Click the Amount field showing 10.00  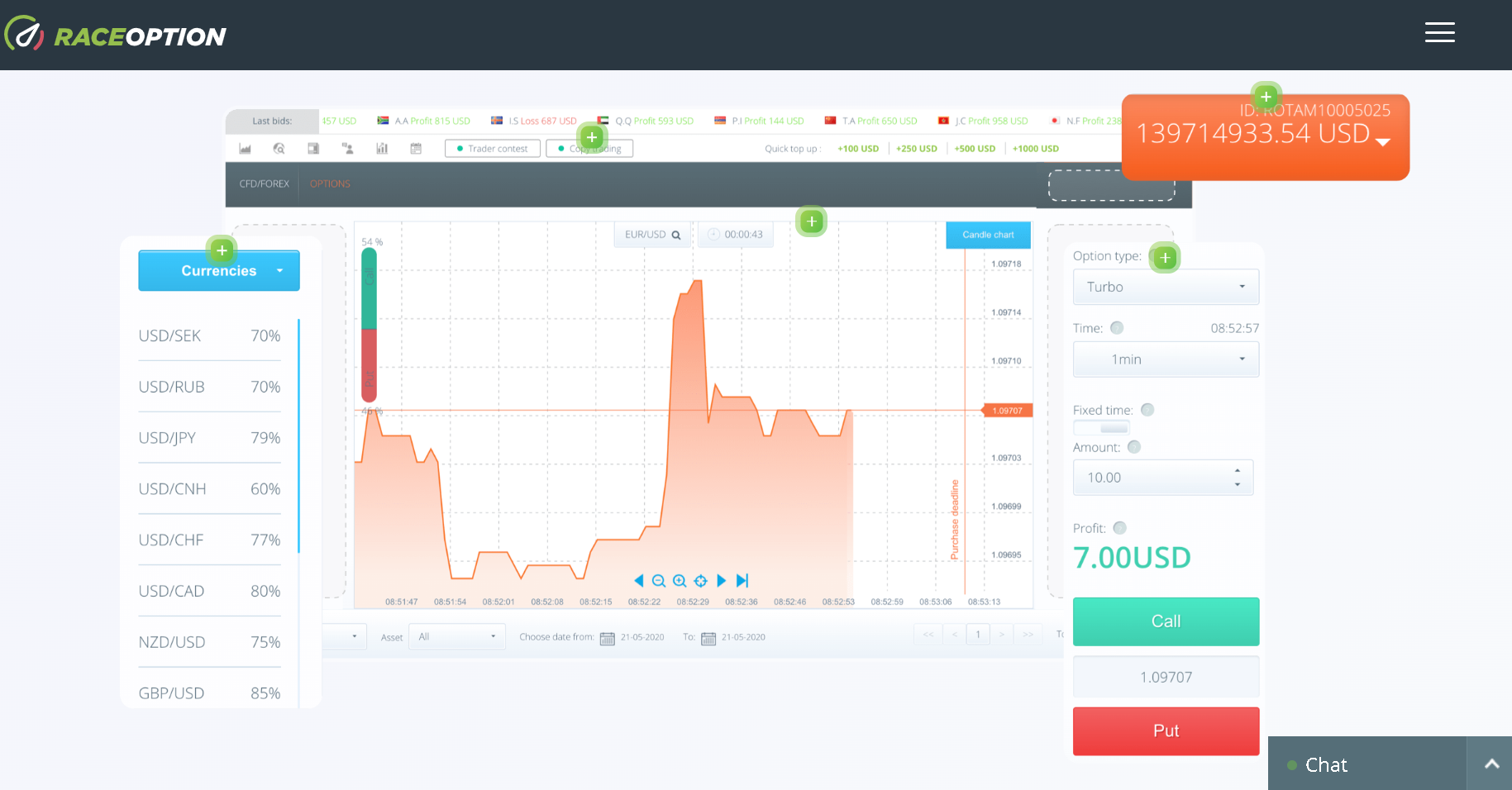tap(1153, 478)
